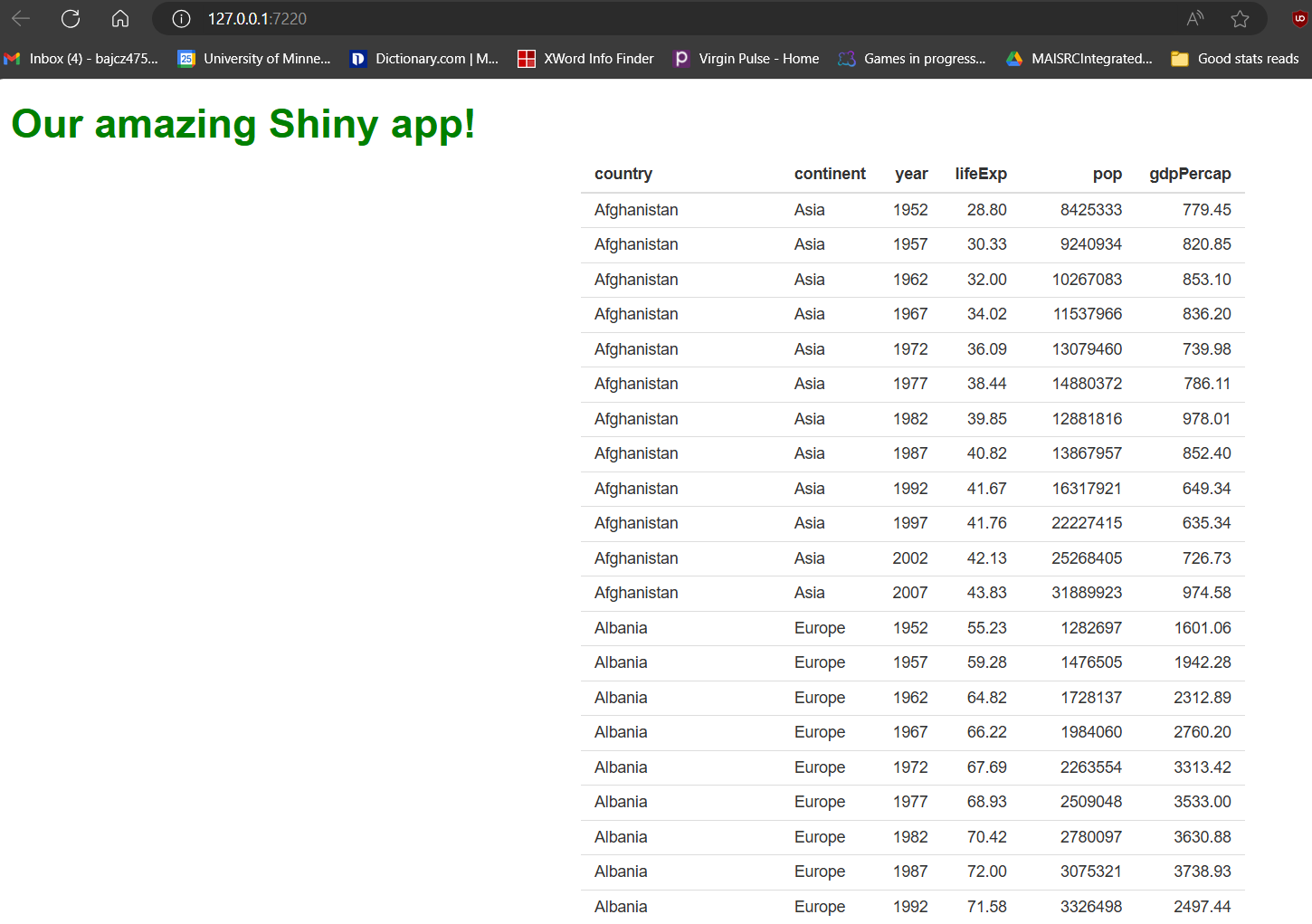Expand Good stats reads bookmark folder
The image size is (1312, 924).
click(x=1235, y=59)
